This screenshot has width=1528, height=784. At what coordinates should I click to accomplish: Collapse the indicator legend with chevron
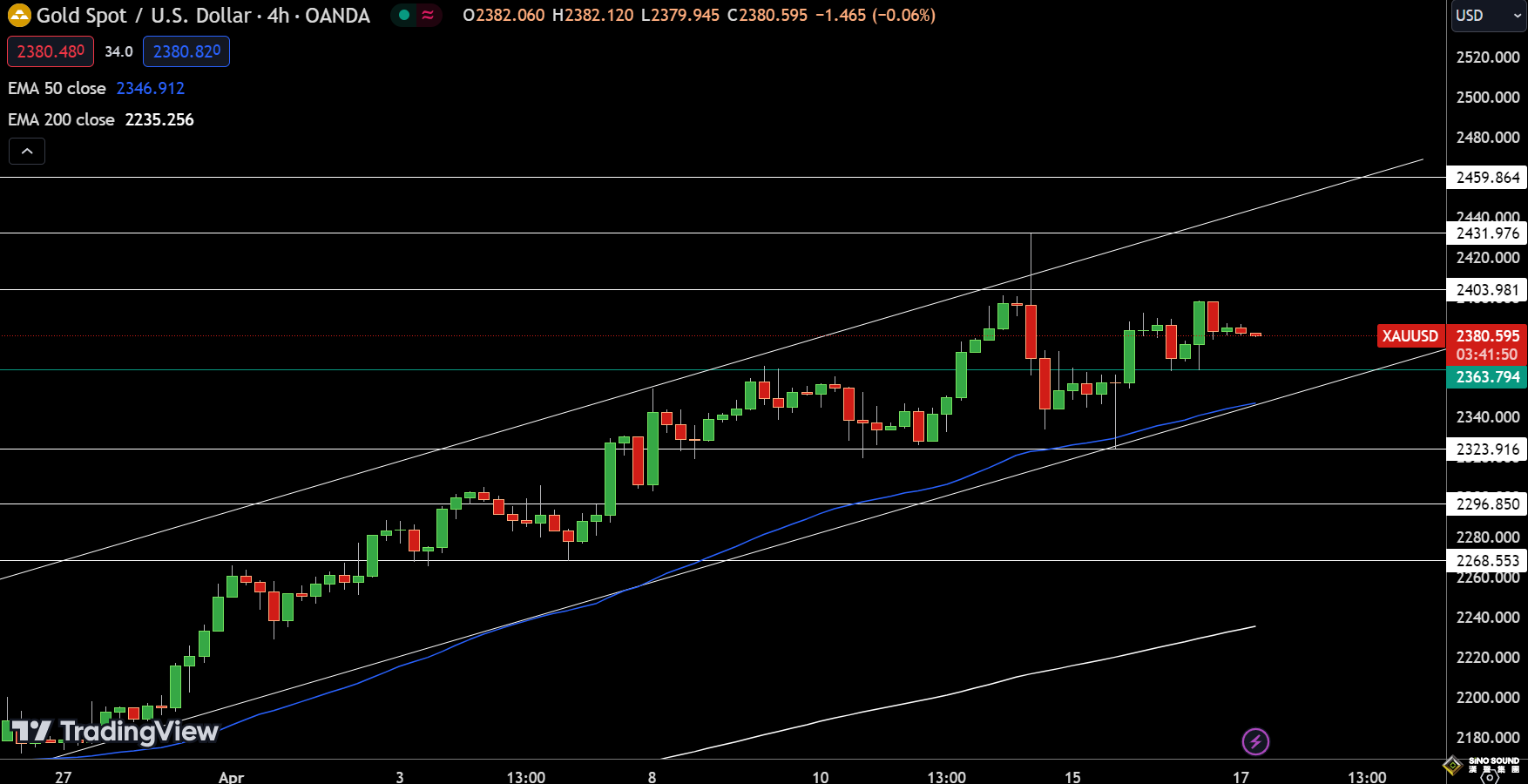[27, 152]
